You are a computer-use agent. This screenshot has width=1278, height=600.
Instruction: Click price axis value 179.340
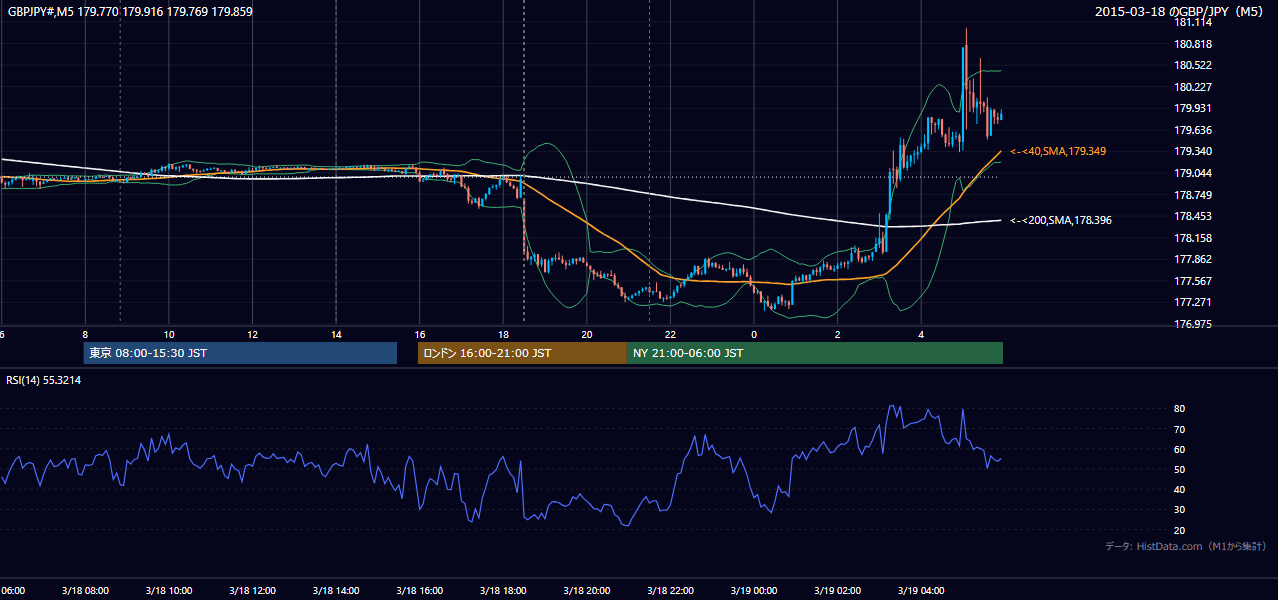click(1194, 152)
